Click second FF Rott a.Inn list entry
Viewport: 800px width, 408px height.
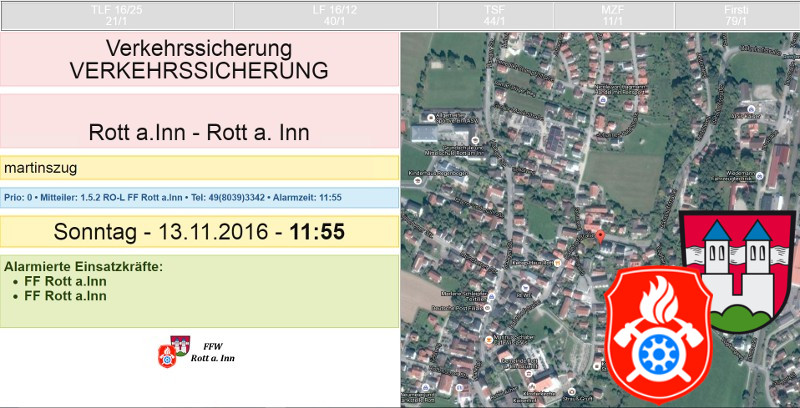(x=65, y=295)
